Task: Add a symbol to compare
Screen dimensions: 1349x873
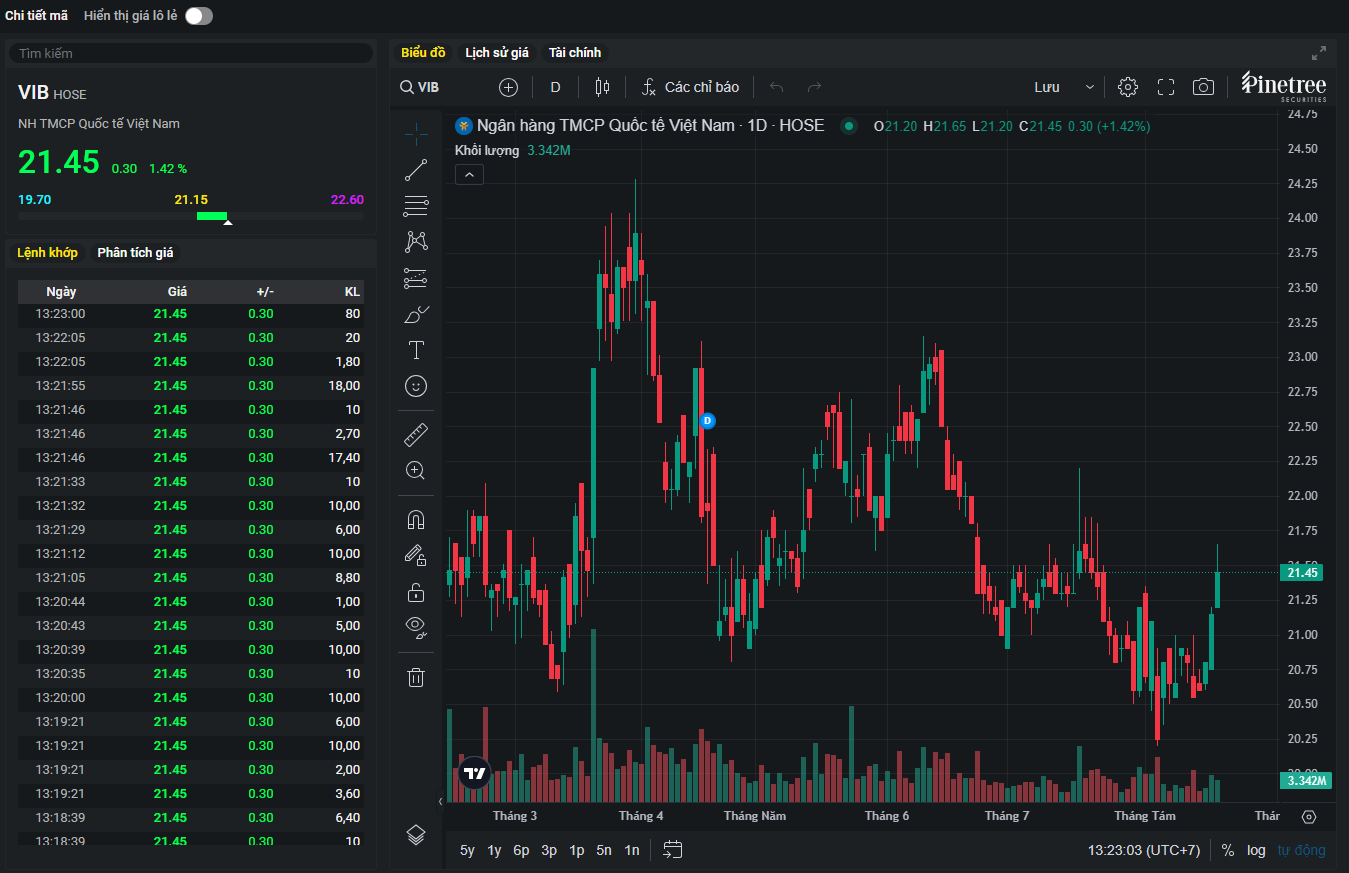Action: tap(508, 87)
